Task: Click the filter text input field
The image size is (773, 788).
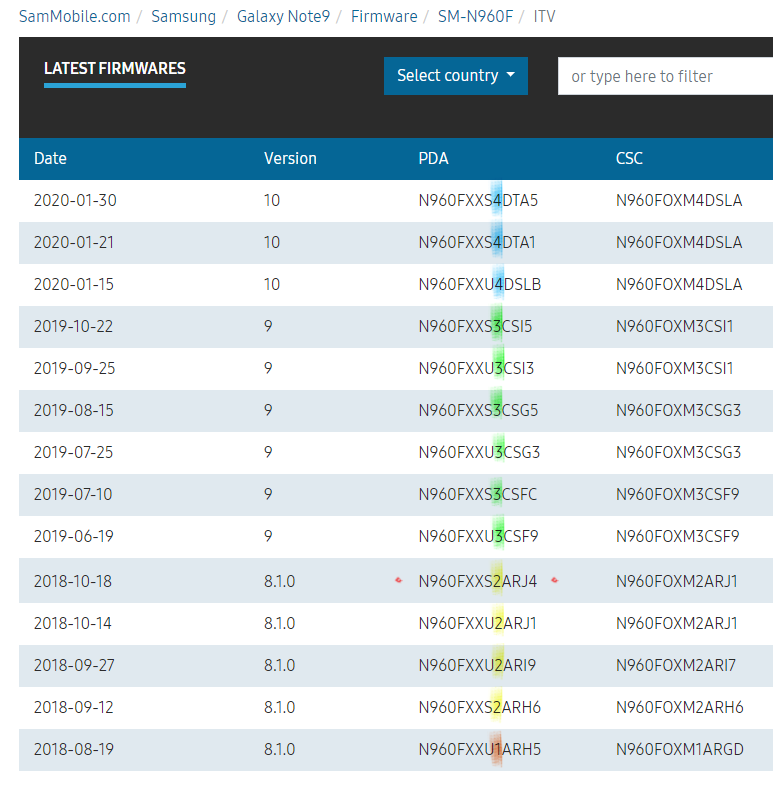Action: pyautogui.click(x=665, y=76)
